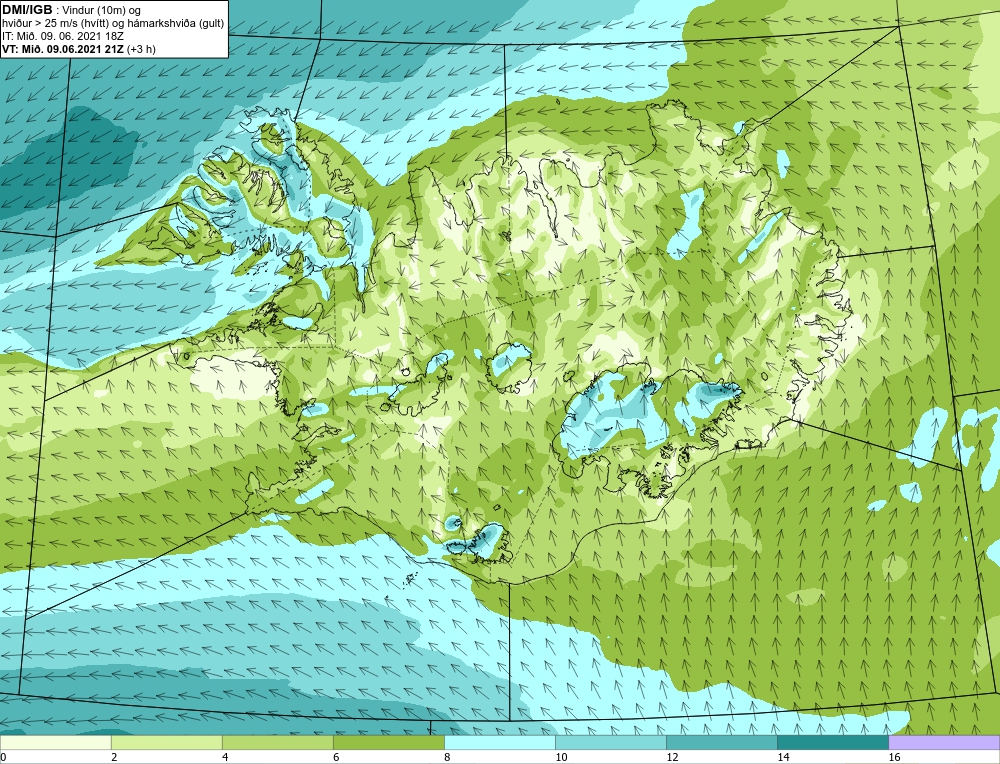Click the 0–2 m/s palest legend swatch
1000x764 pixels.
[x=55, y=742]
